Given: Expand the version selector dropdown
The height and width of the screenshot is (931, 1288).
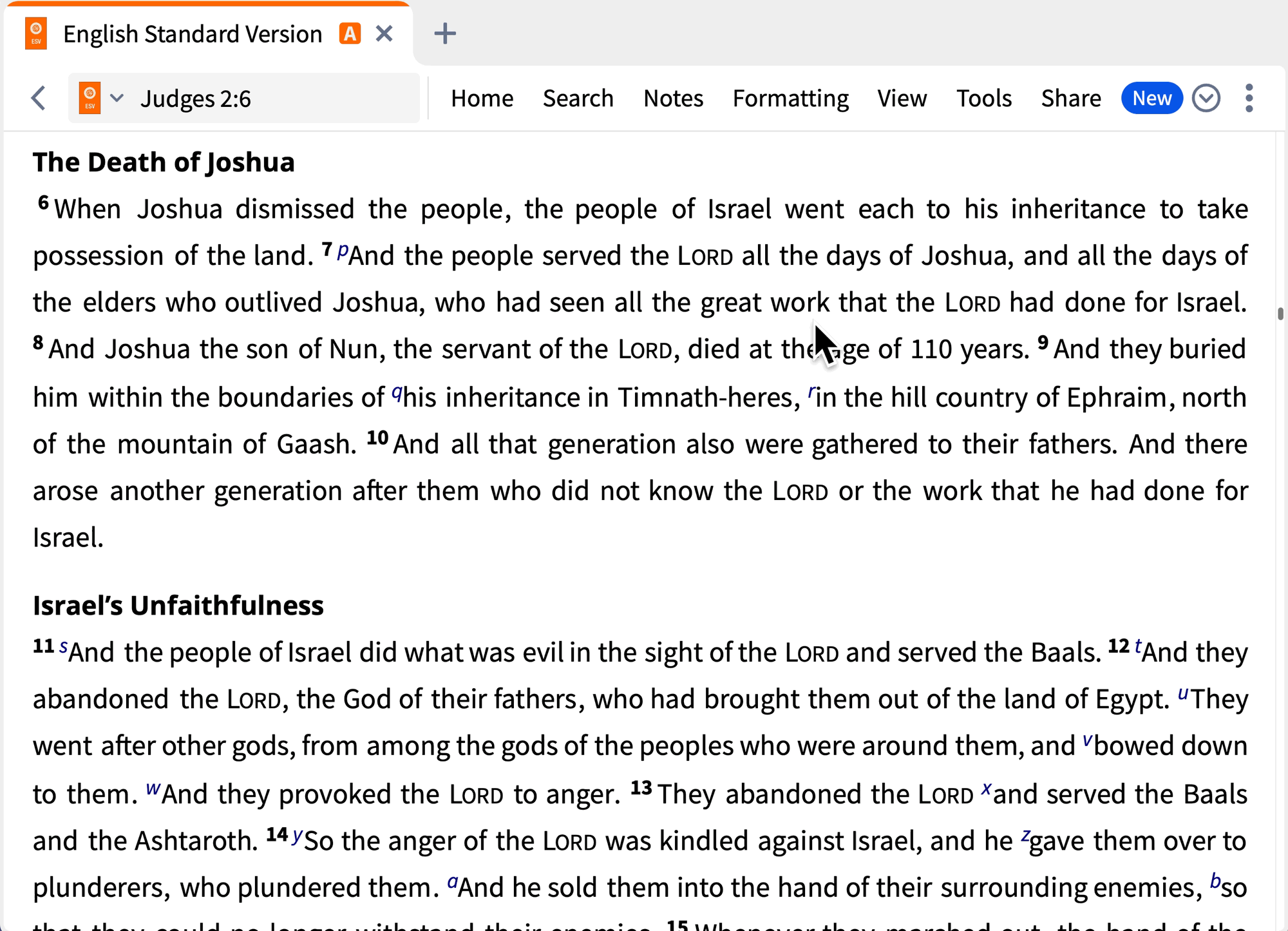Looking at the screenshot, I should (x=117, y=97).
